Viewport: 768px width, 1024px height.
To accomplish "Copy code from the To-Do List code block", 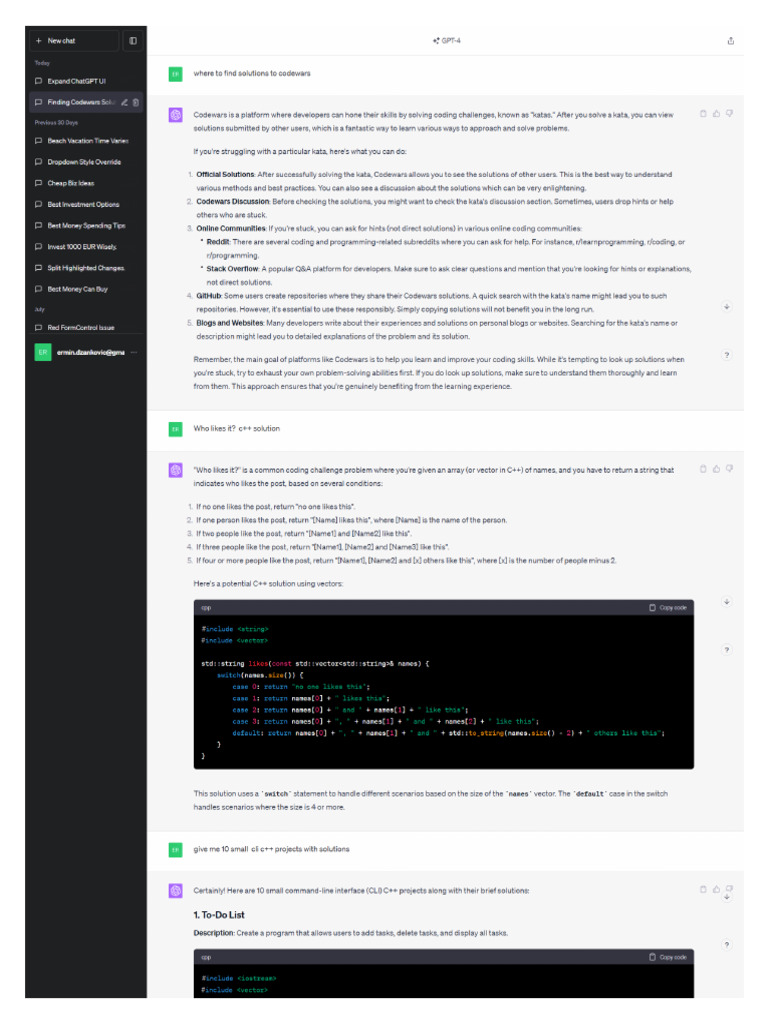I will [x=668, y=957].
